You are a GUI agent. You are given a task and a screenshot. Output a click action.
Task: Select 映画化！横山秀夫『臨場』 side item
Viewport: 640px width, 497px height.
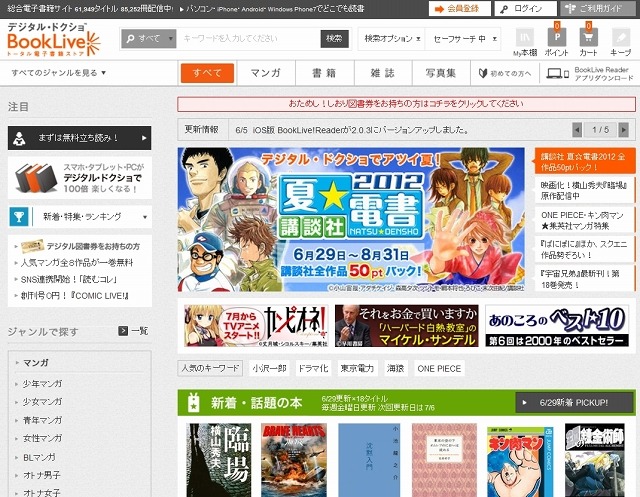tap(584, 191)
